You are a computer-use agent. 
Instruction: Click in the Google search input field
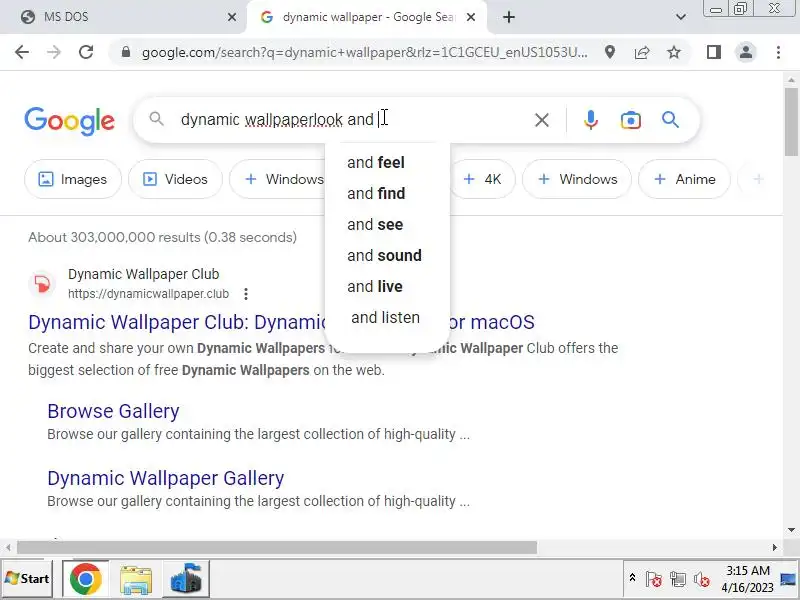pos(352,120)
